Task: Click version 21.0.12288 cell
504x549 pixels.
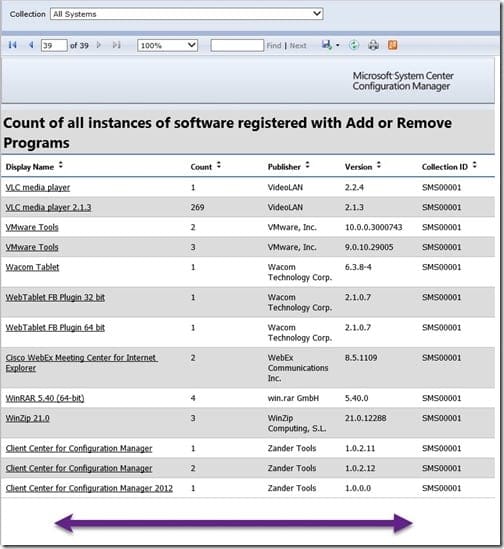Action: point(366,418)
